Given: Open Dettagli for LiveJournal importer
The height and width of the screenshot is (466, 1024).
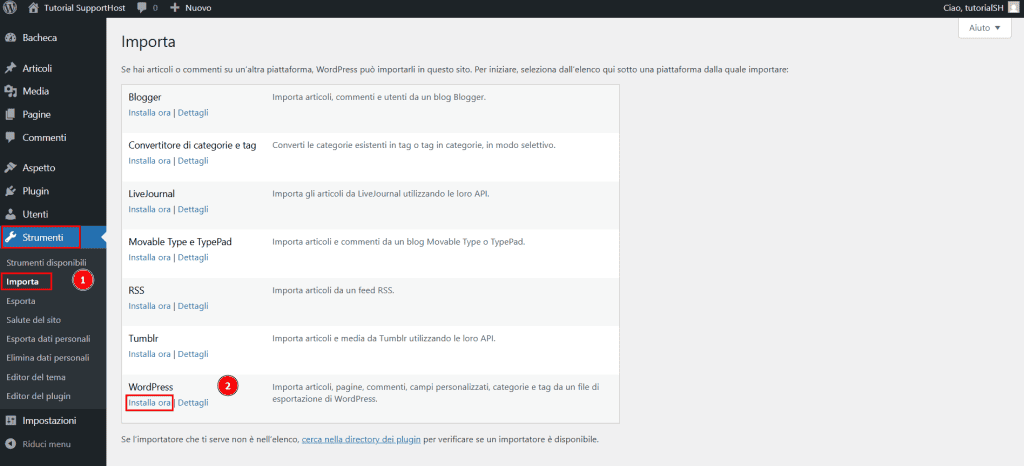Looking at the screenshot, I should point(193,209).
